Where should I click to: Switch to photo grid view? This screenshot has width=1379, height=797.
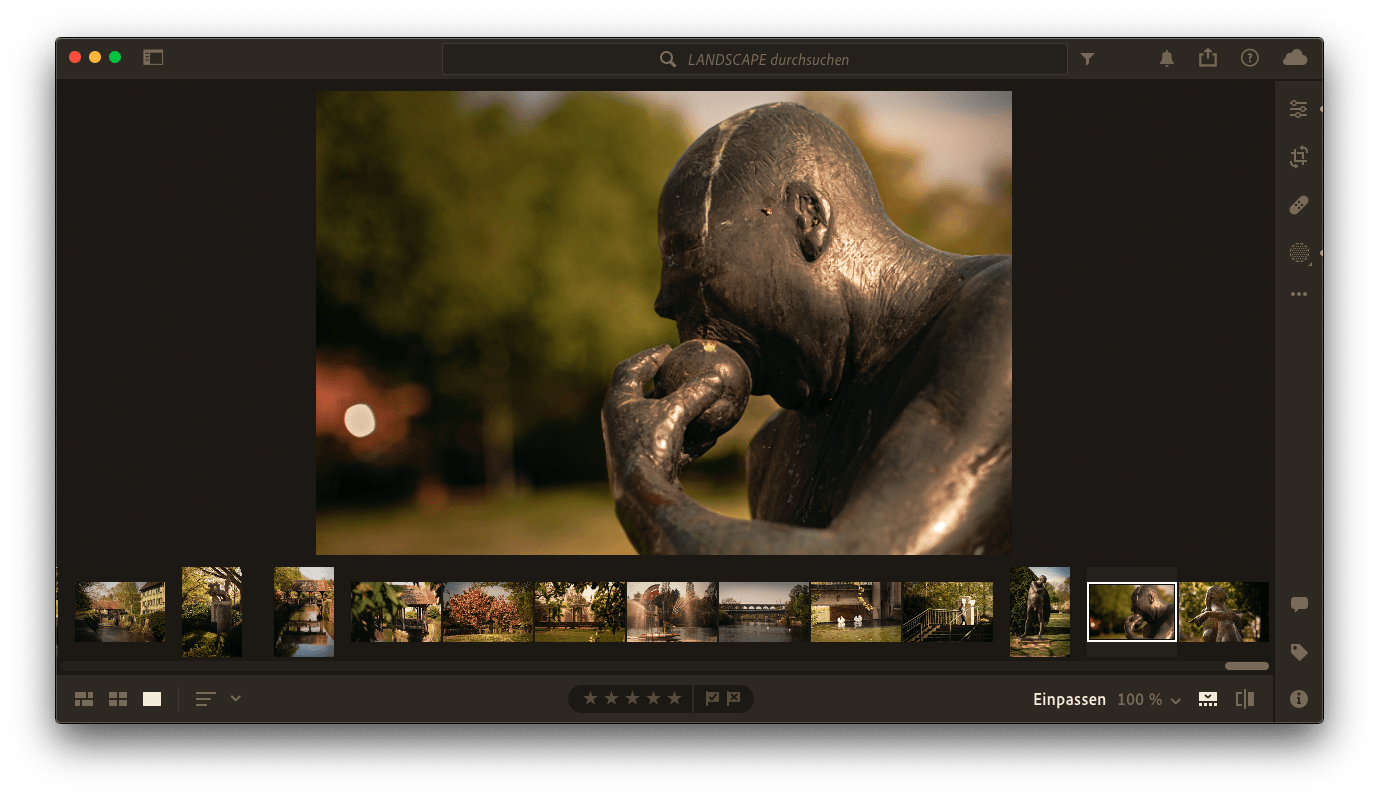click(84, 699)
